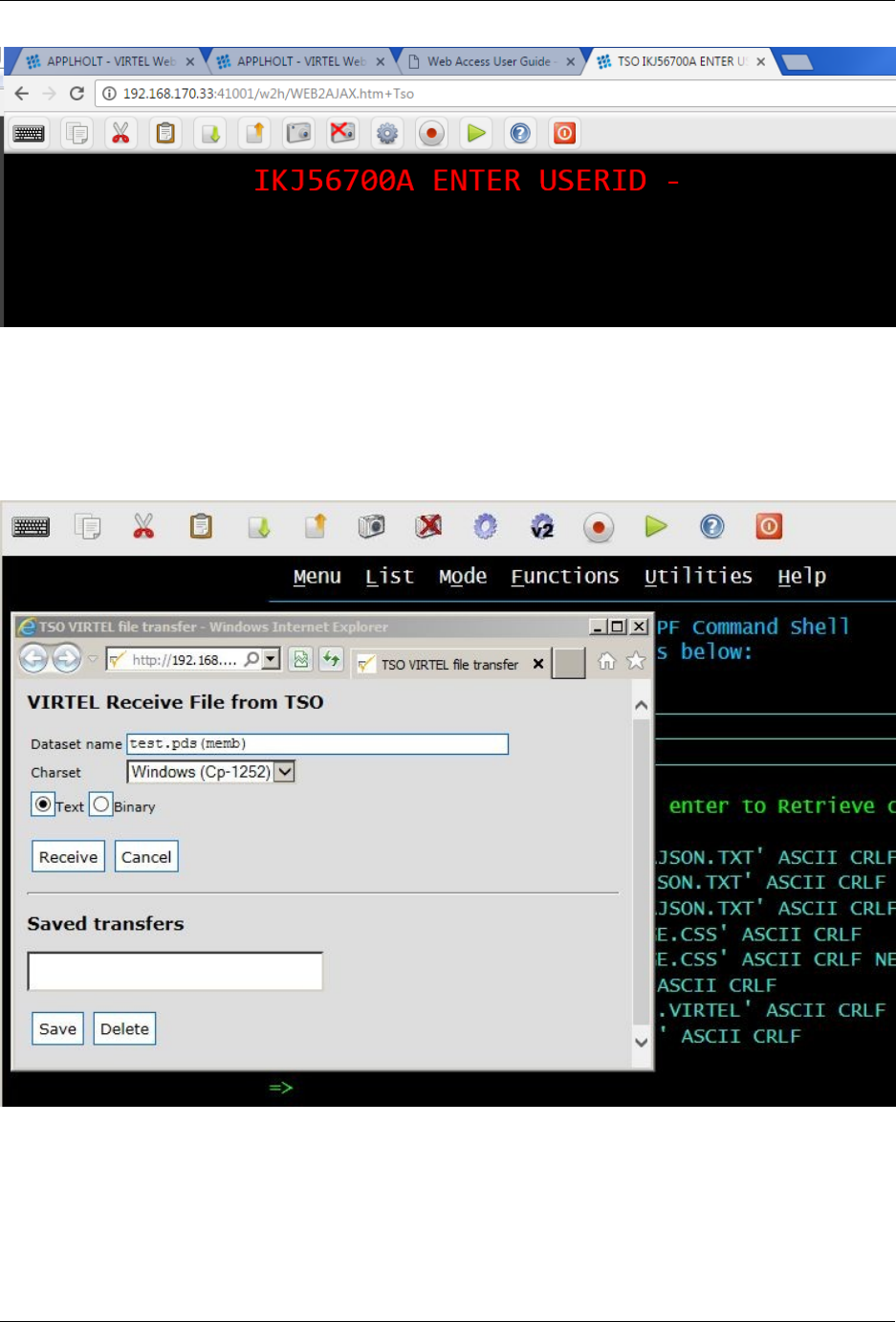Click the Delete button

(x=124, y=1029)
